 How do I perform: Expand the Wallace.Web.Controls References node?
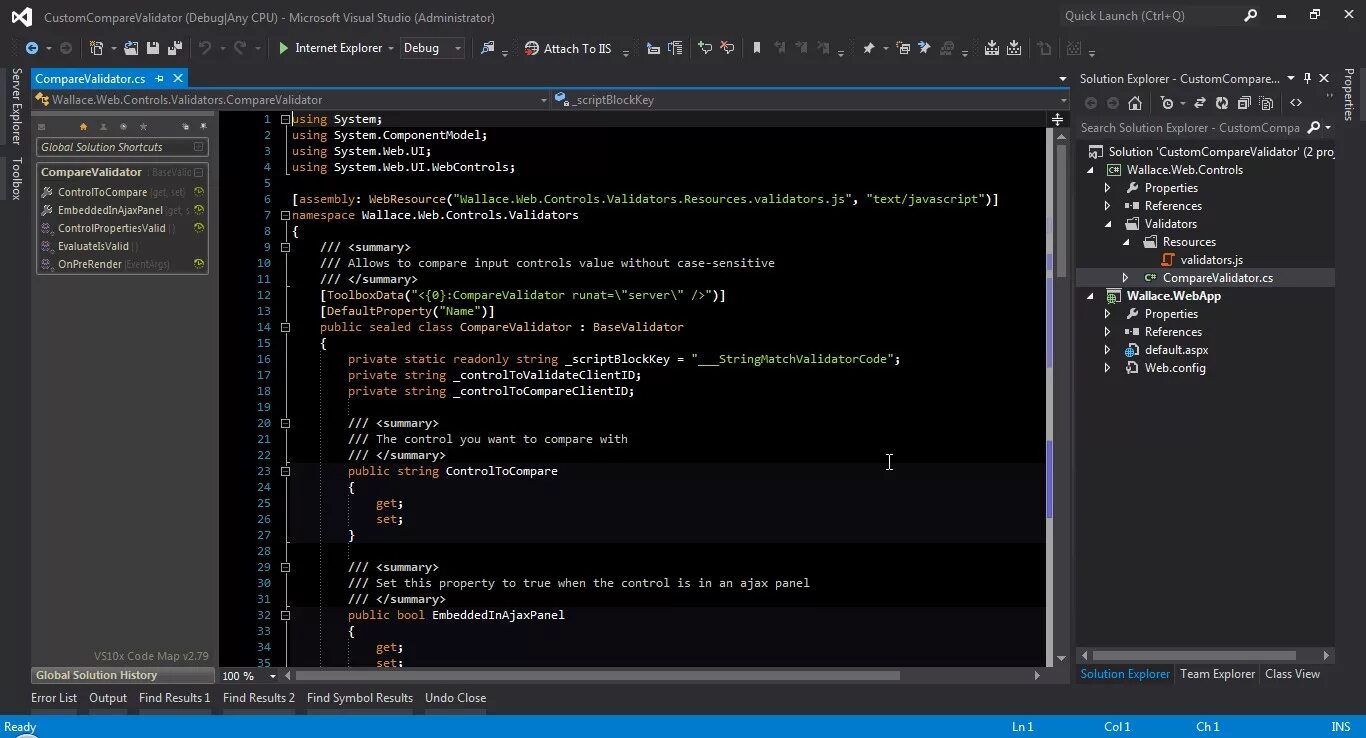coord(1107,206)
